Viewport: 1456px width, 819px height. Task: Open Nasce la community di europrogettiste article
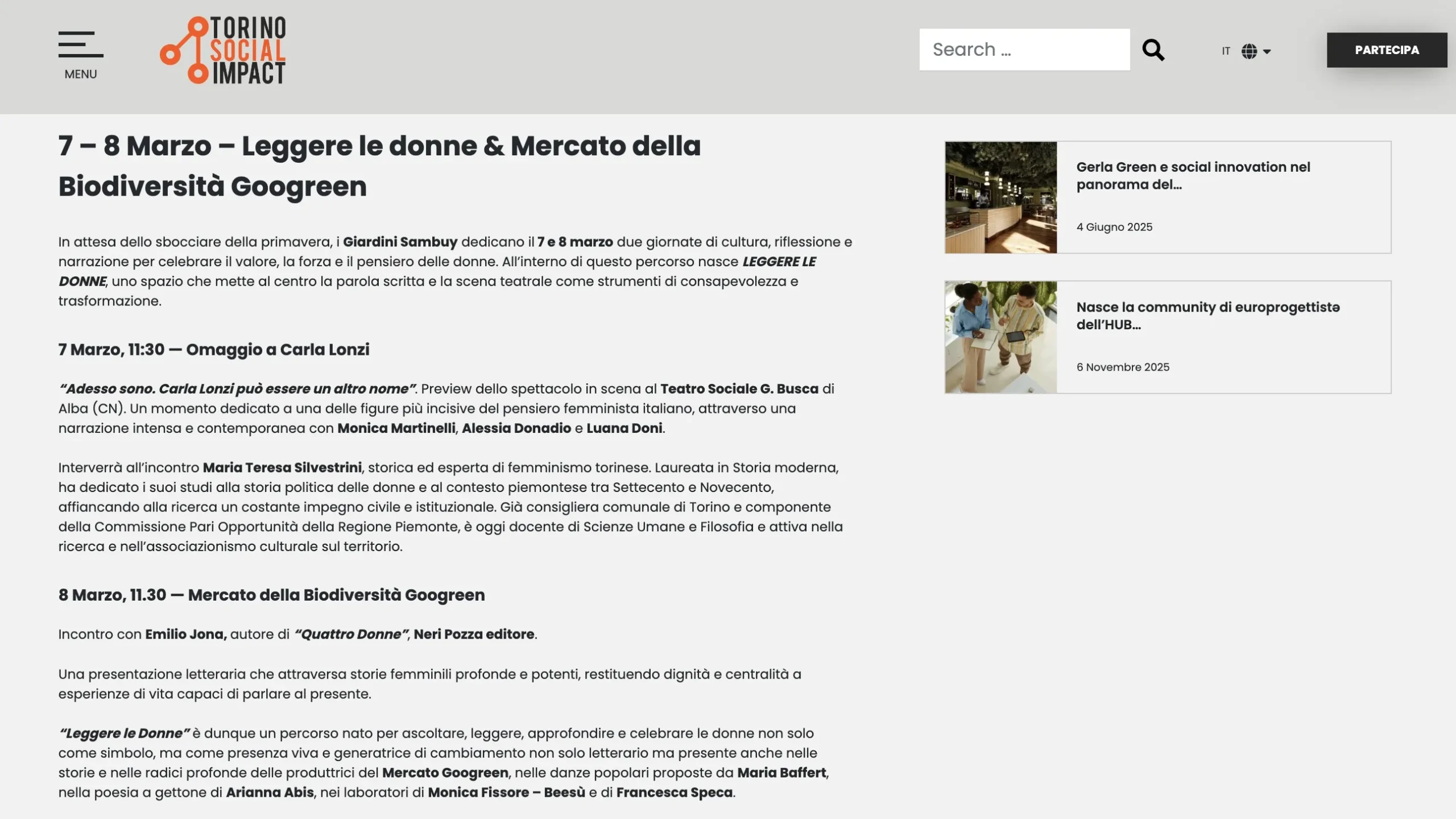click(x=1207, y=316)
